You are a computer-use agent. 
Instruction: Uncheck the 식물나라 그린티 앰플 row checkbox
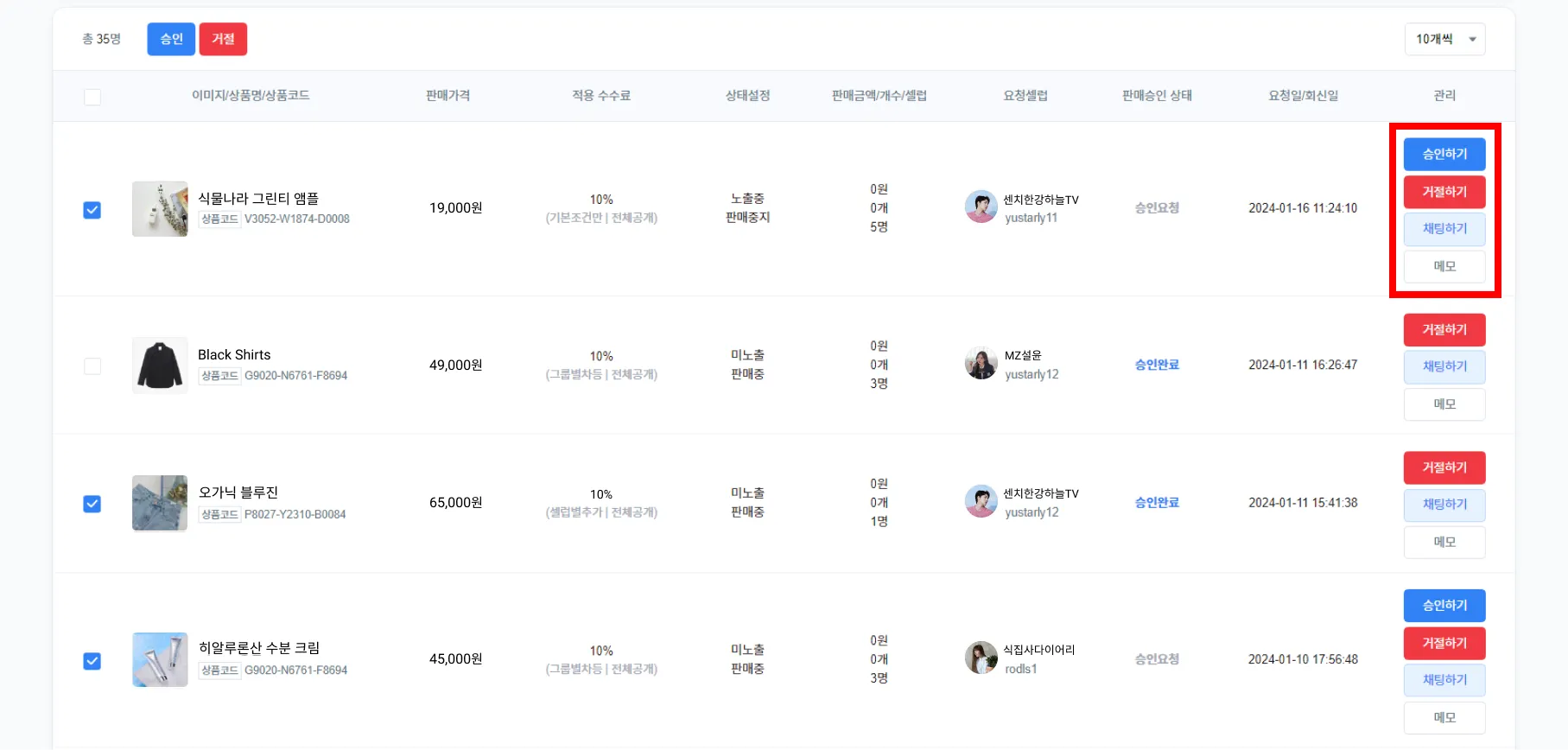point(92,210)
